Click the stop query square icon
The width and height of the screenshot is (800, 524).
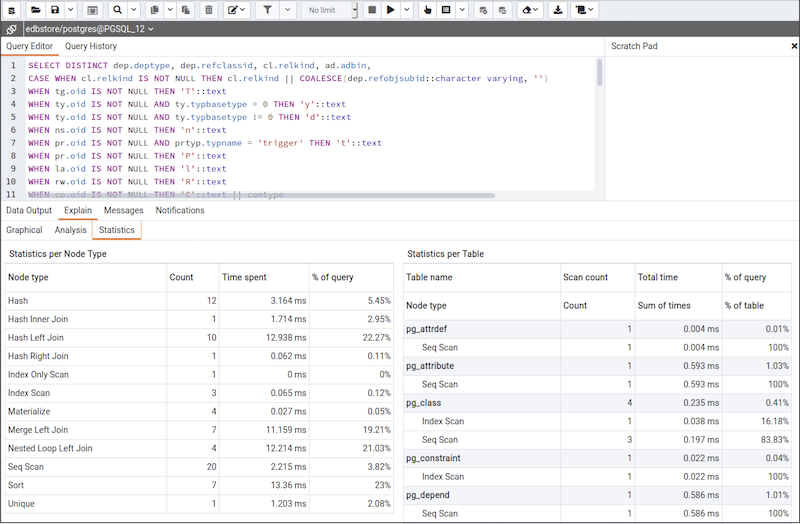pos(372,10)
